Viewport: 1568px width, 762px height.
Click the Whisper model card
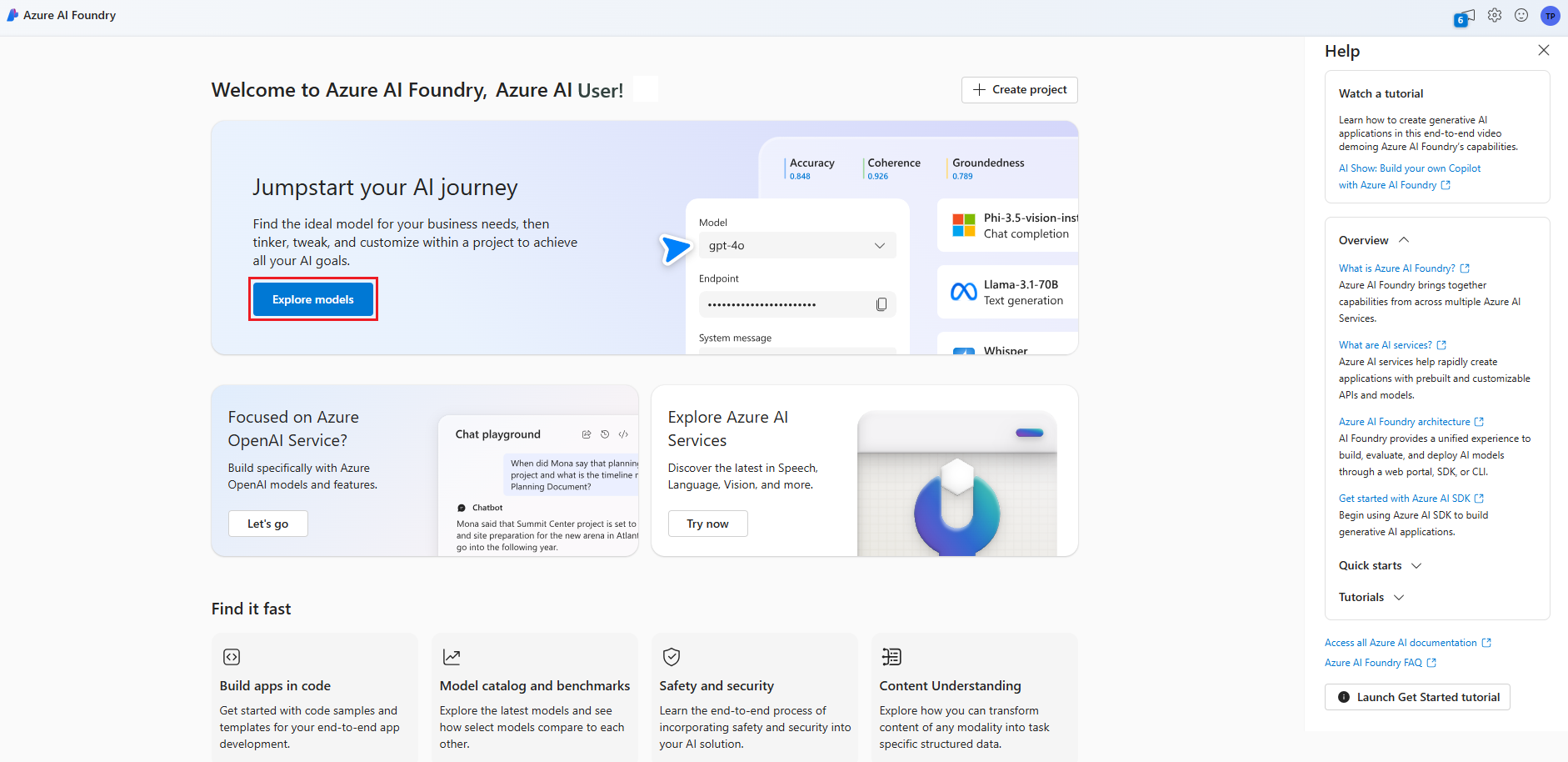1008,344
